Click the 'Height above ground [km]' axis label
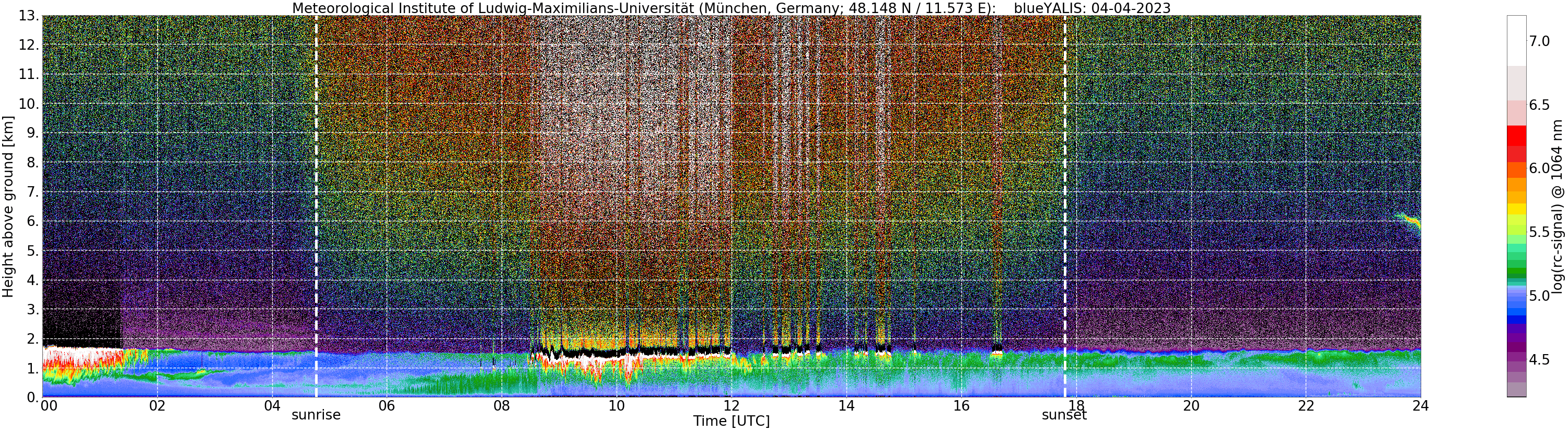Image resolution: width=1568 pixels, height=431 pixels. pos(8,206)
